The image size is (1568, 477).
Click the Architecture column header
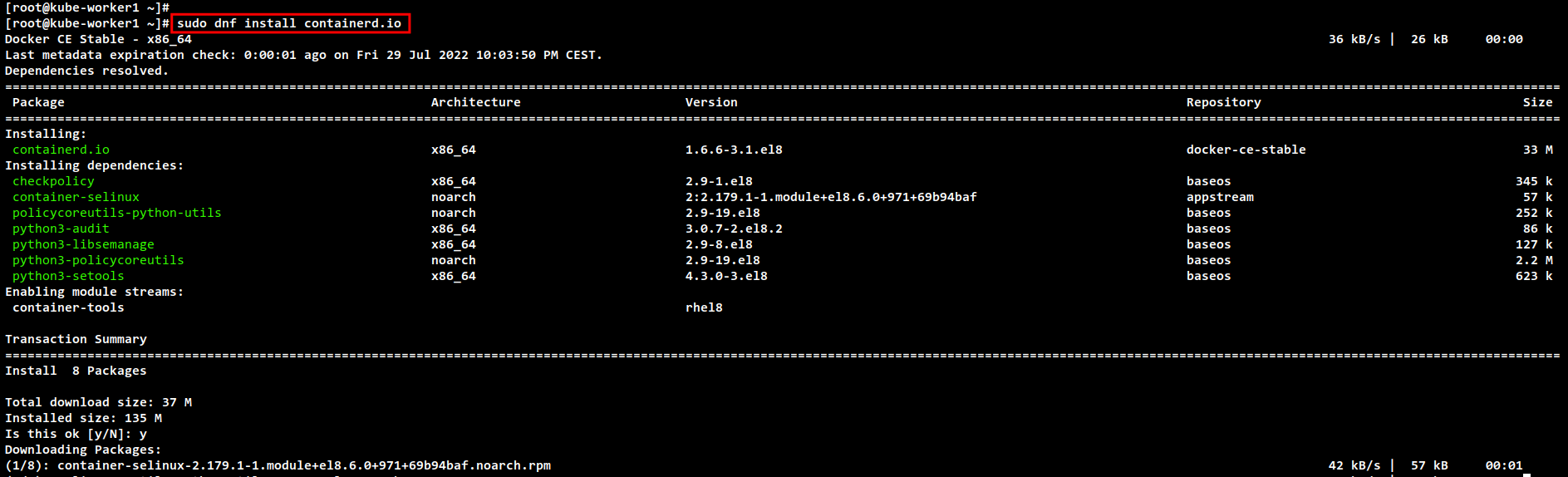[x=475, y=102]
